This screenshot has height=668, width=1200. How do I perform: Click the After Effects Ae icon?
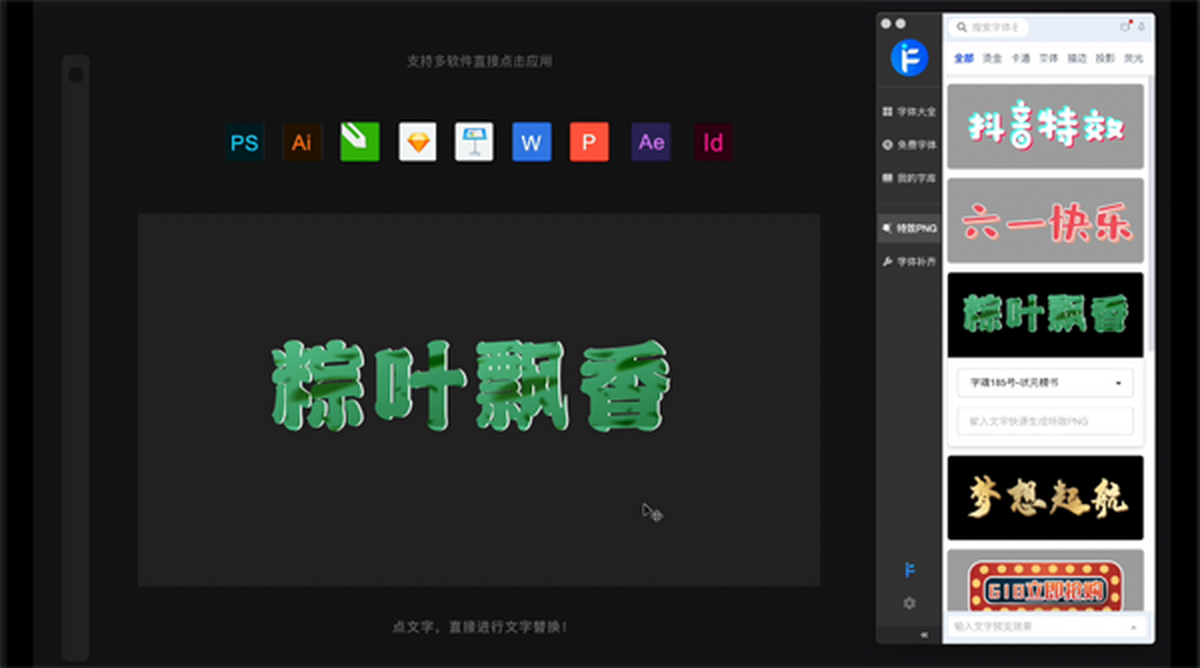pyautogui.click(x=651, y=142)
